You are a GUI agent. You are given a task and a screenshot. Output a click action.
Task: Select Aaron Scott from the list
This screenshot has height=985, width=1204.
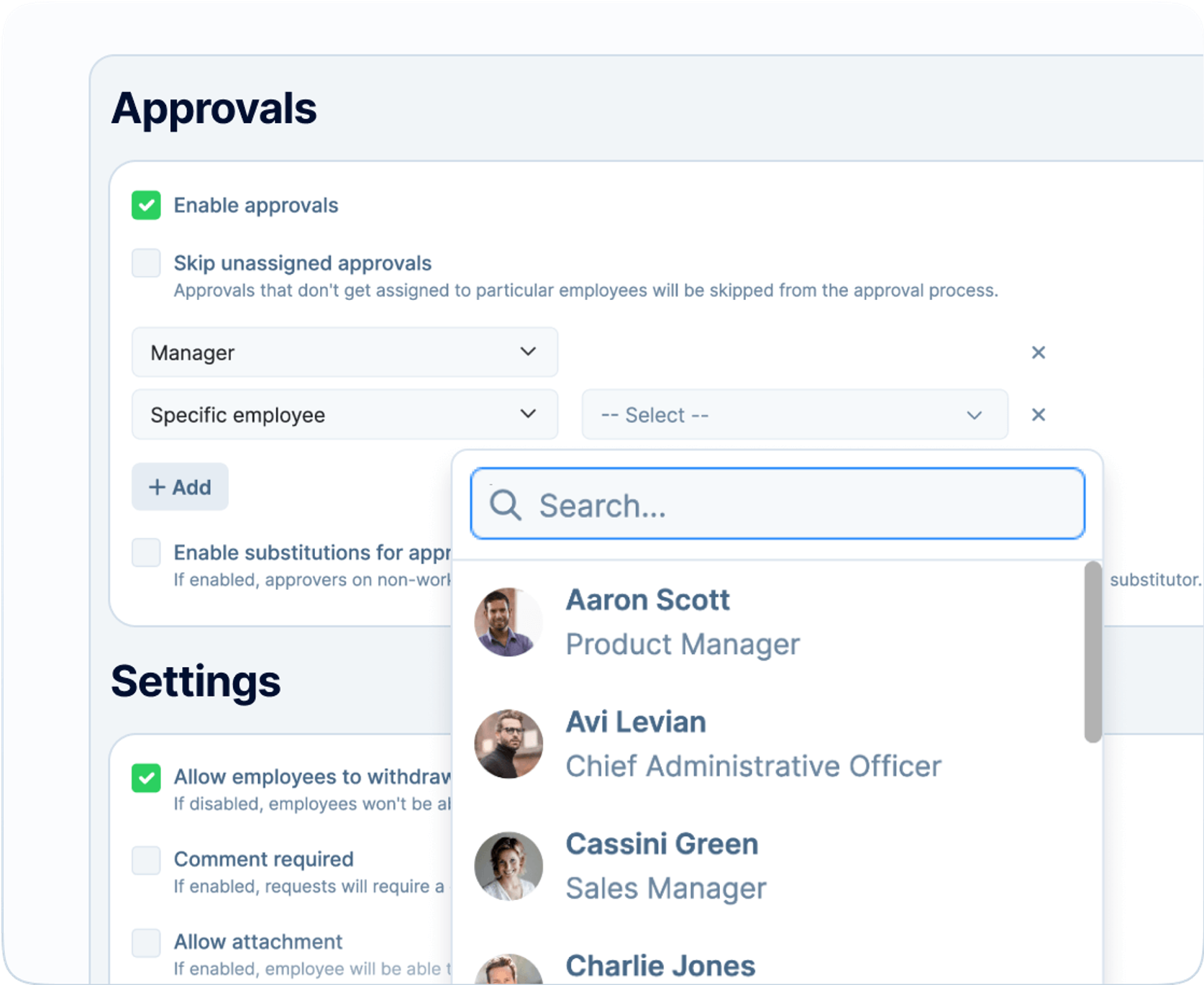pyautogui.click(x=770, y=622)
